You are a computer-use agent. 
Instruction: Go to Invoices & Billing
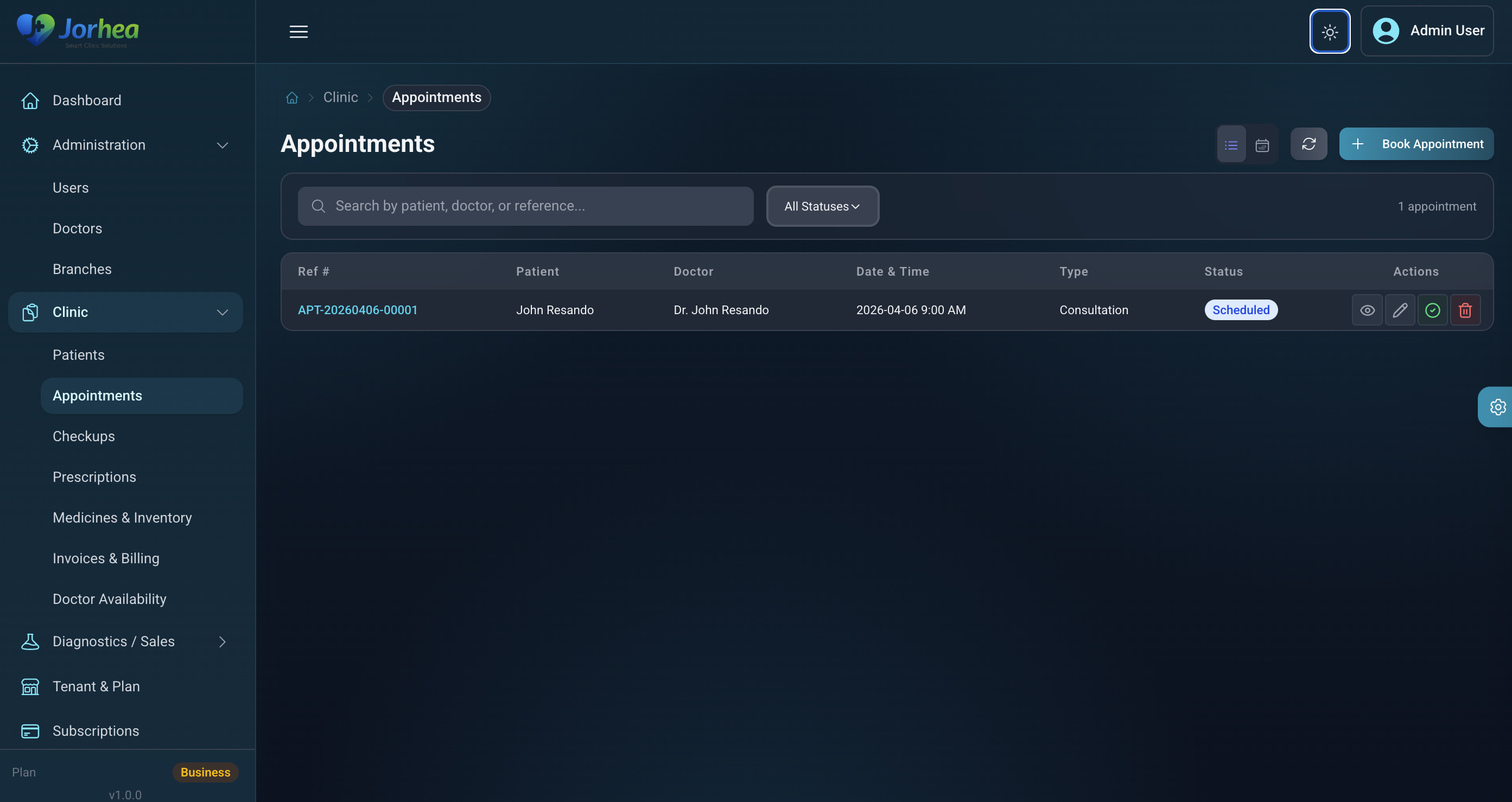pyautogui.click(x=106, y=558)
